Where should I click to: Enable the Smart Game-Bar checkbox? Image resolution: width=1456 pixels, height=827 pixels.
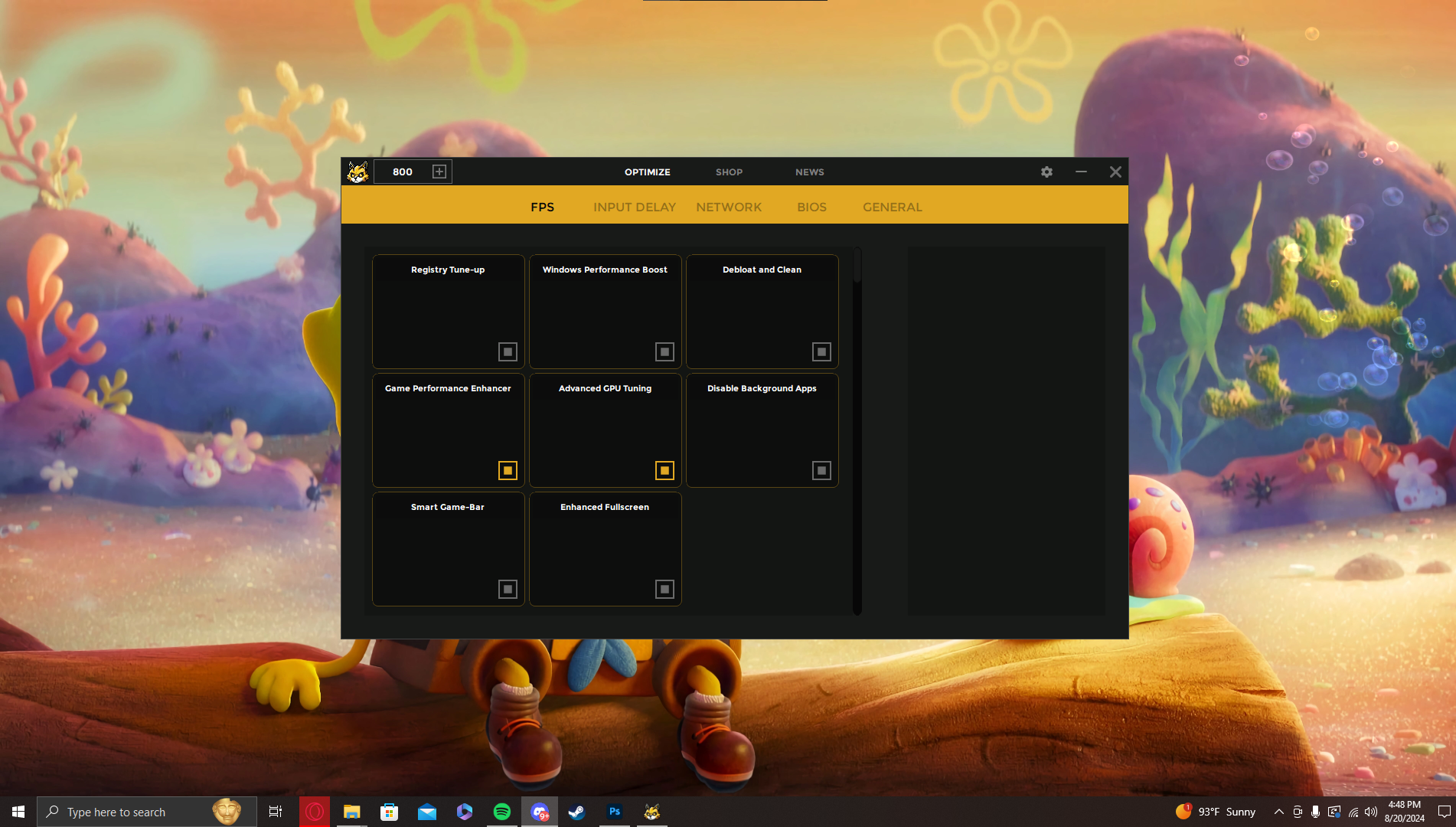point(508,589)
